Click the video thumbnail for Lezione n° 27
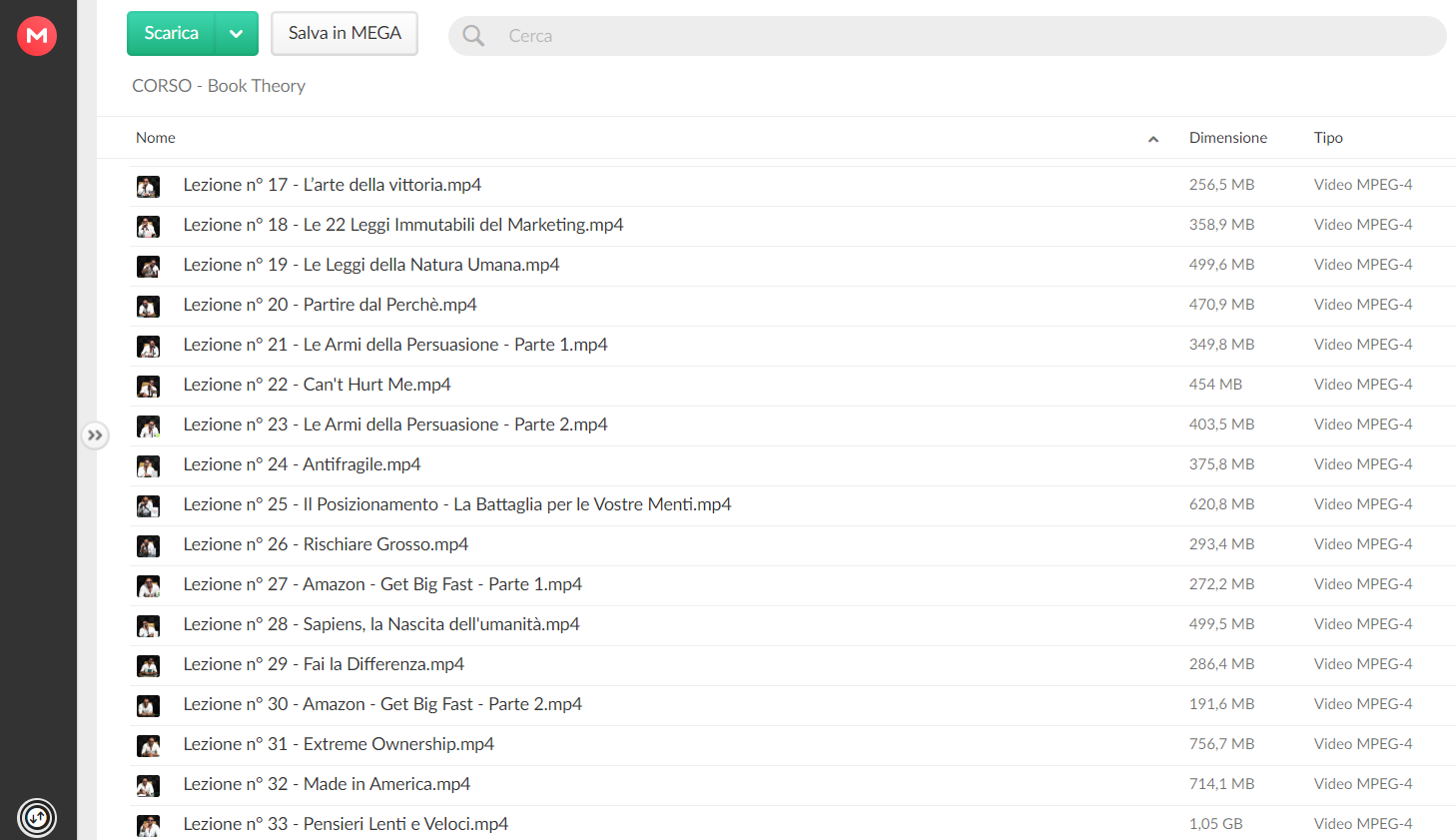1456x840 pixels. click(148, 585)
